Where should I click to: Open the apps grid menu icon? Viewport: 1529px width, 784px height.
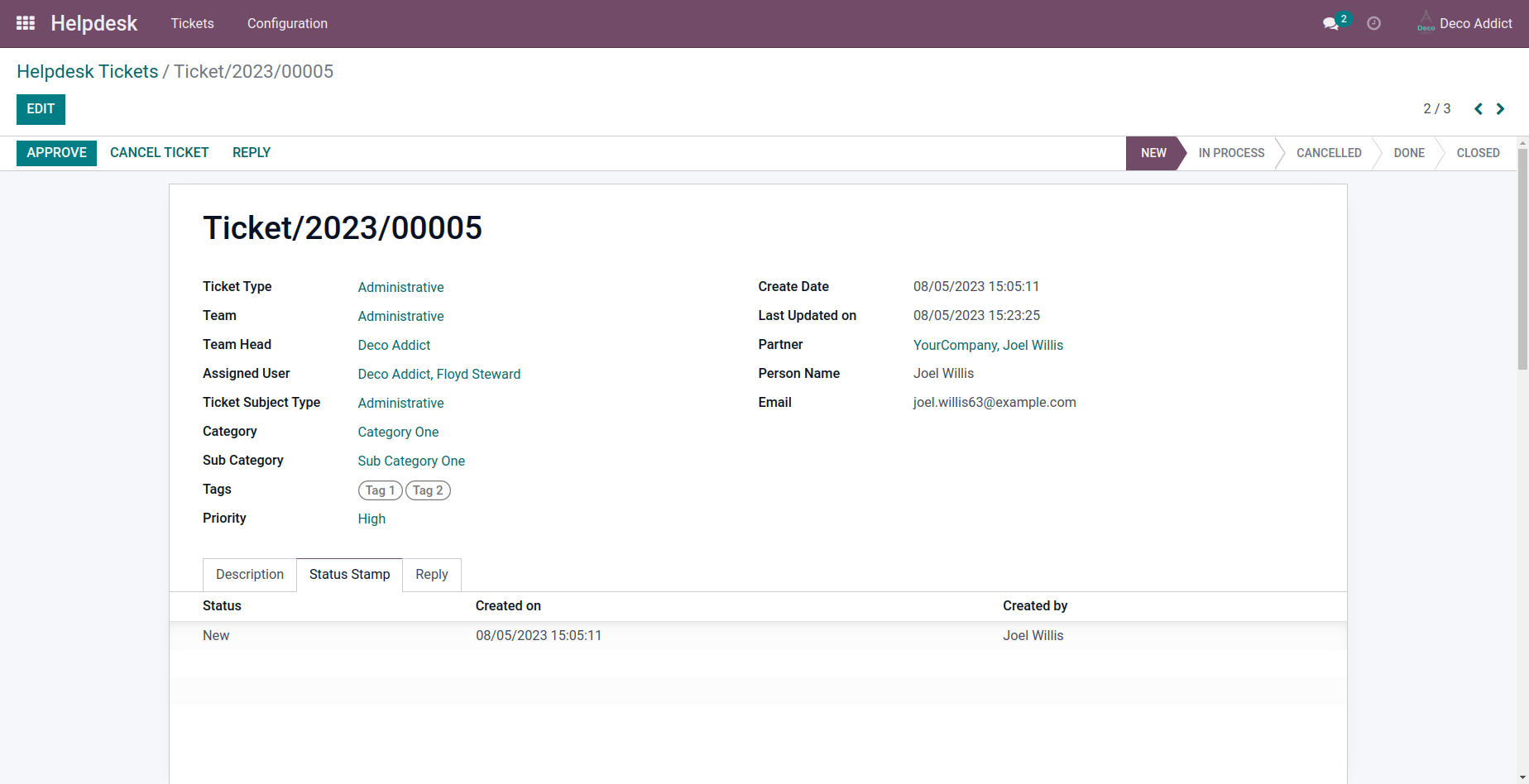coord(26,23)
